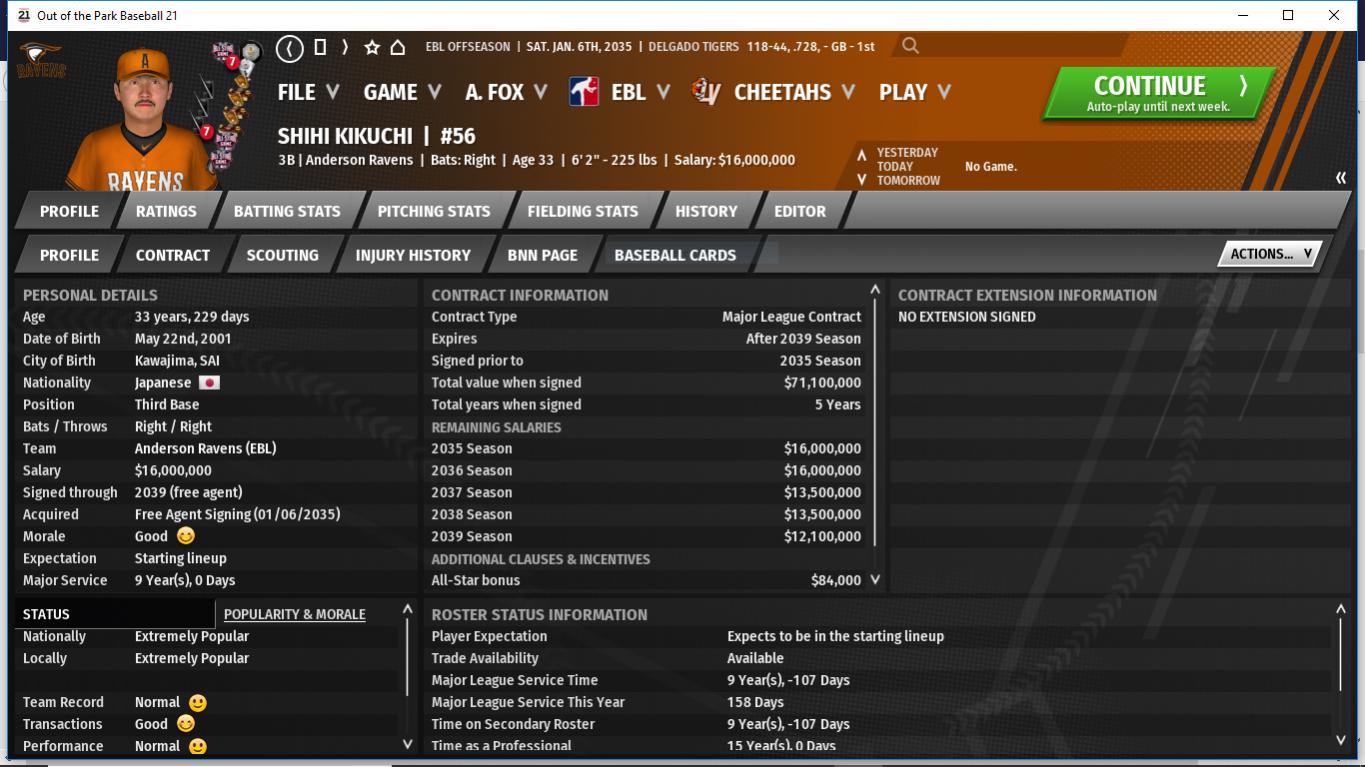Bookmark this page with the star icon
Viewport: 1365px width, 767px height.
372,47
